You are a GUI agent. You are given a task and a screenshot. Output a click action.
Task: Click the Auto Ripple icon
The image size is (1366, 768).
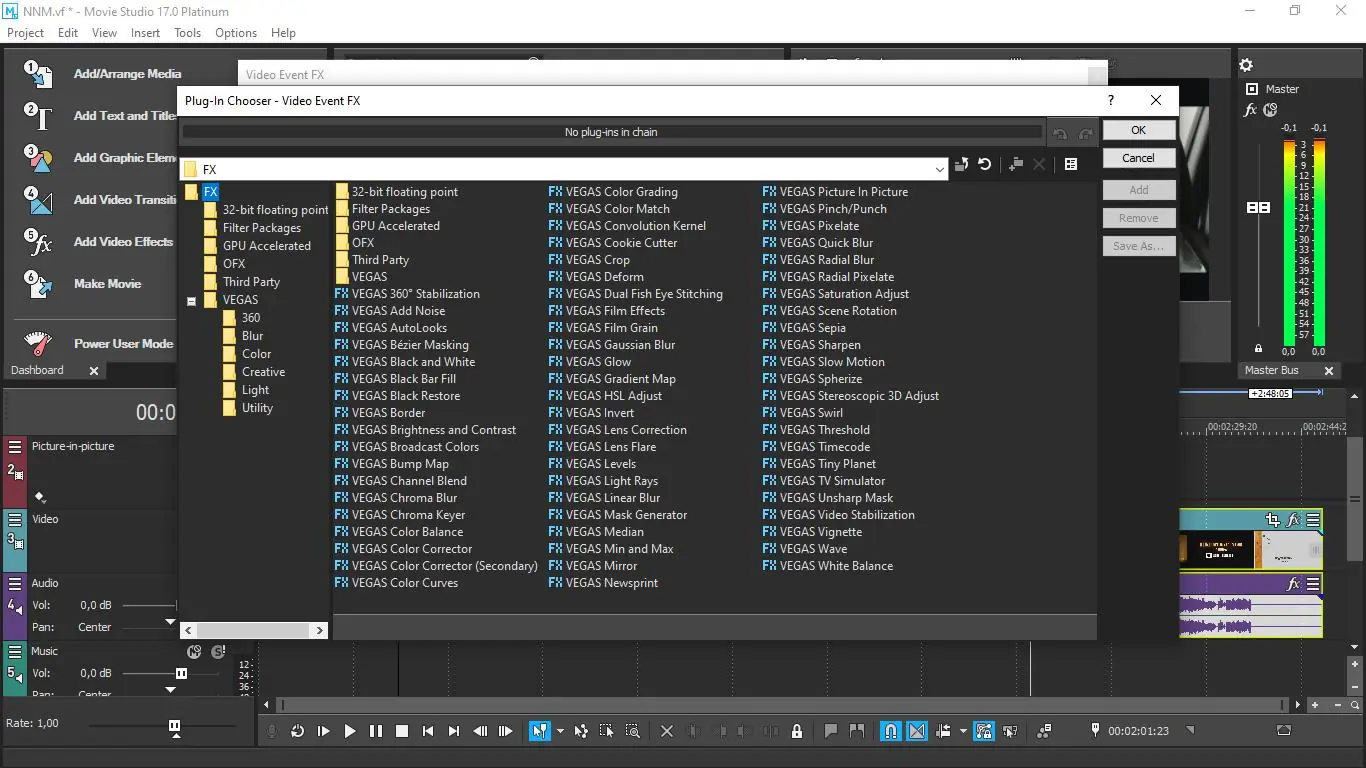[x=944, y=731]
